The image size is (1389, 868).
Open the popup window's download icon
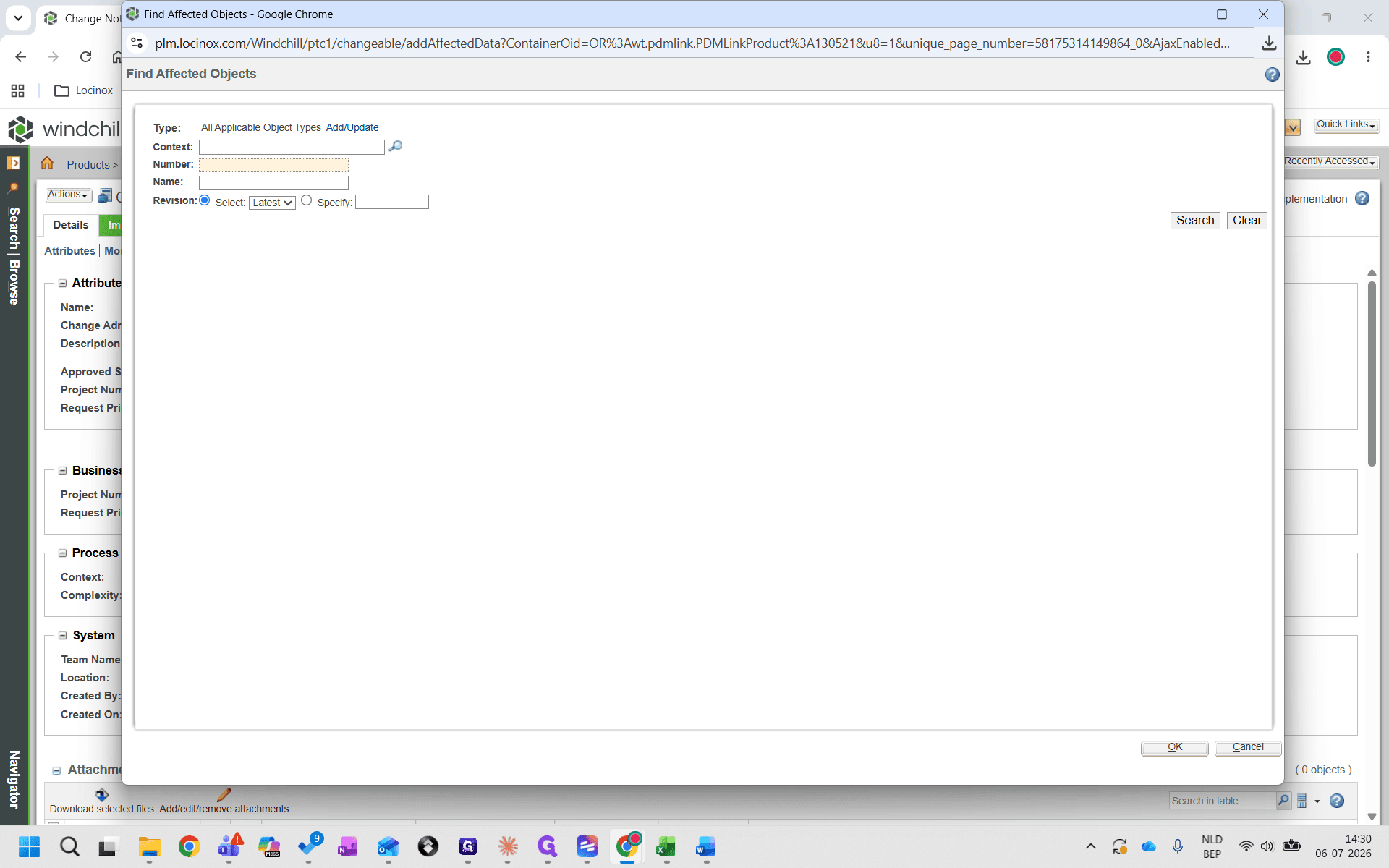1269,43
